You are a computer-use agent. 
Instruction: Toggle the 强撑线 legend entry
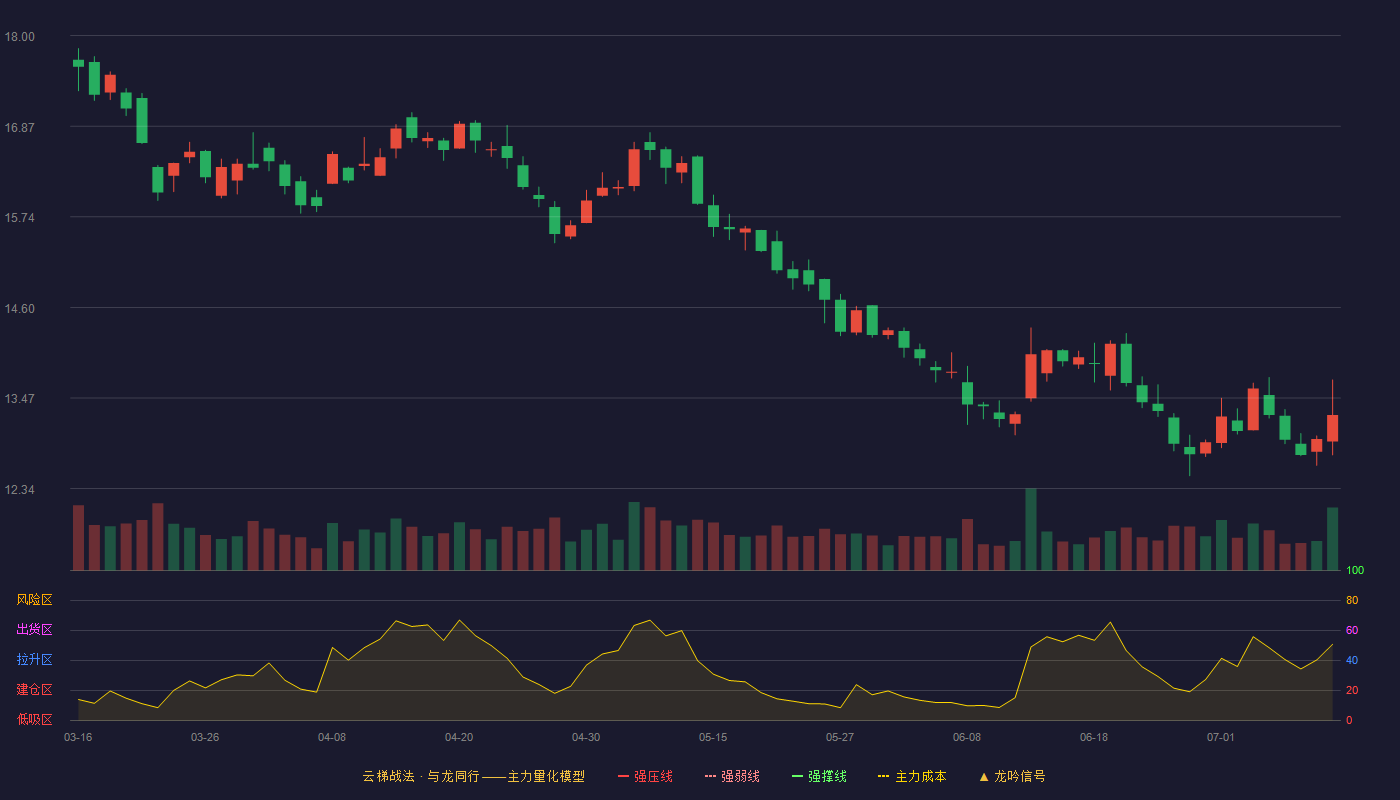point(819,776)
